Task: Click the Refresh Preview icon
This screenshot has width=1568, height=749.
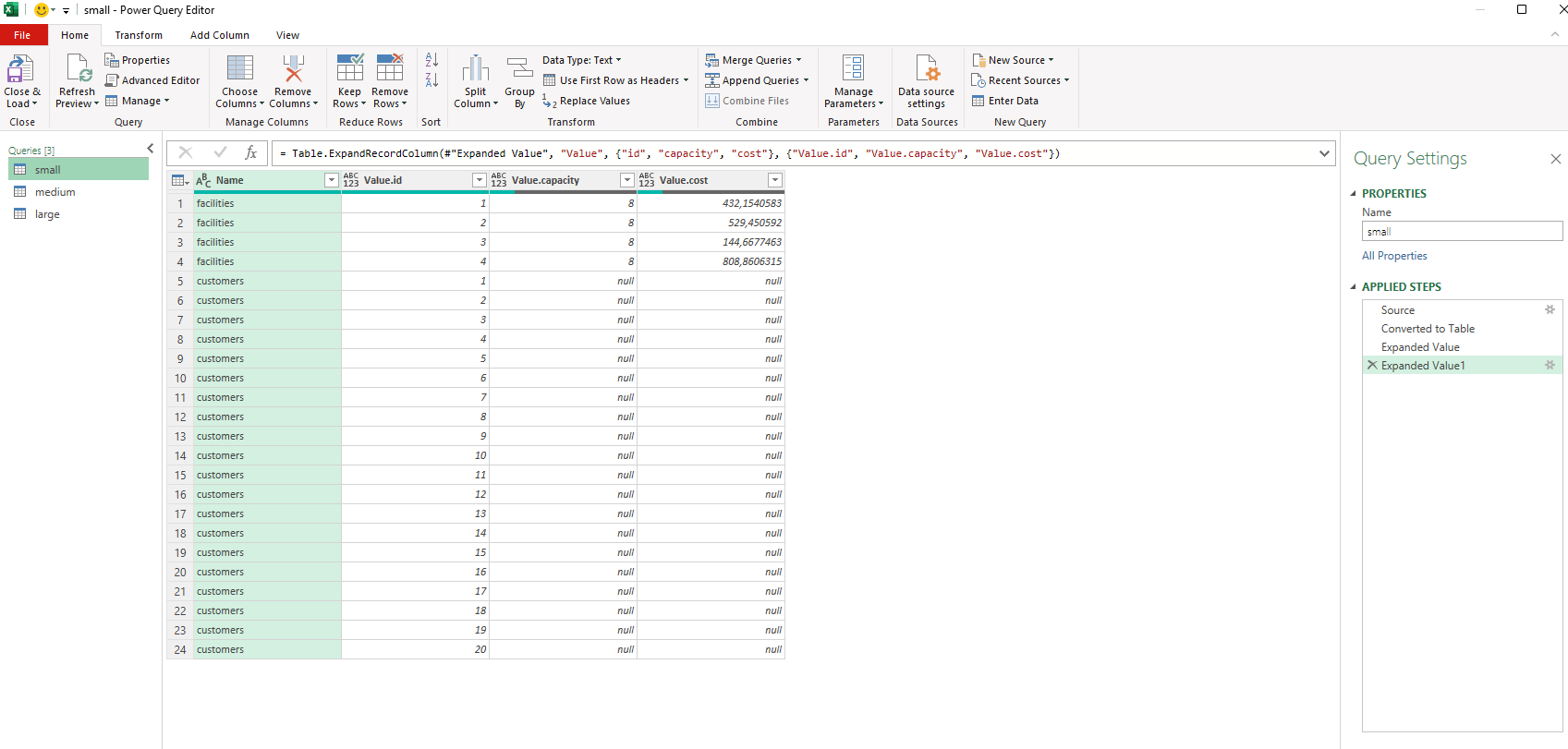Action: [78, 69]
